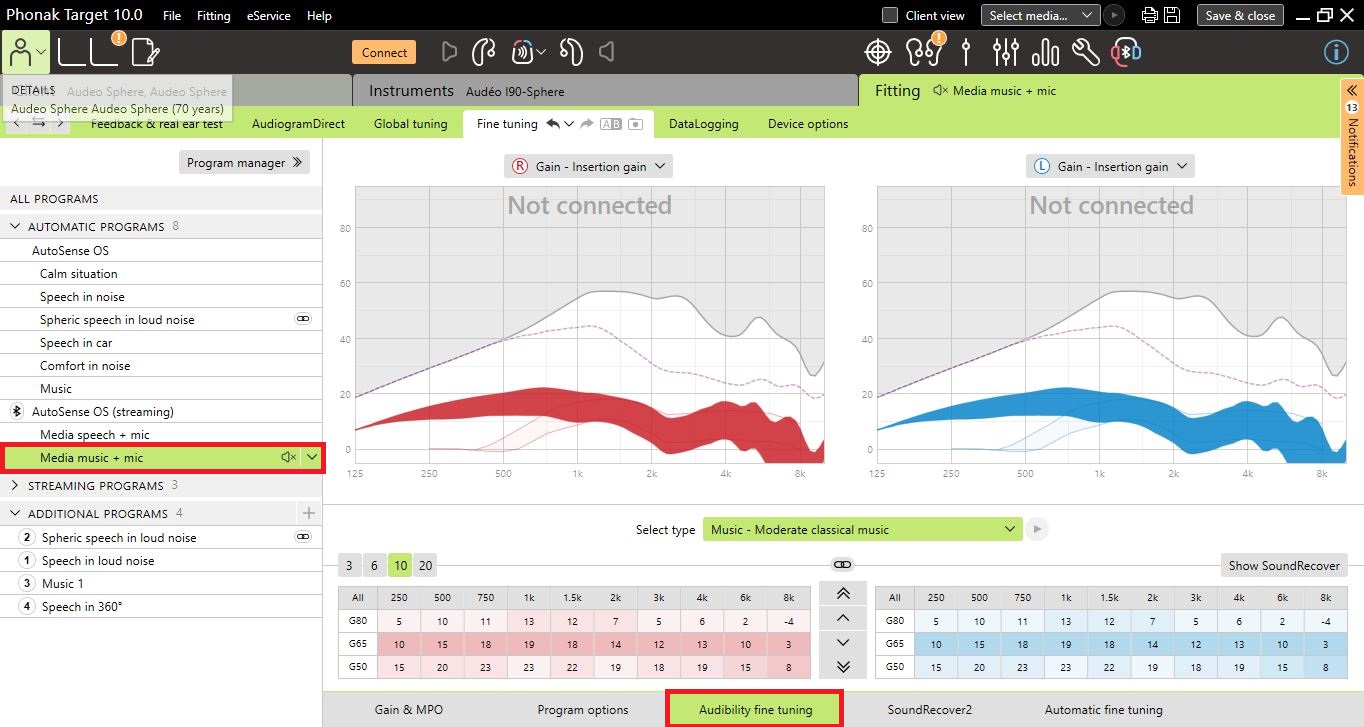The height and width of the screenshot is (727, 1364).
Task: Play the moderate classical music sample
Action: point(1037,529)
